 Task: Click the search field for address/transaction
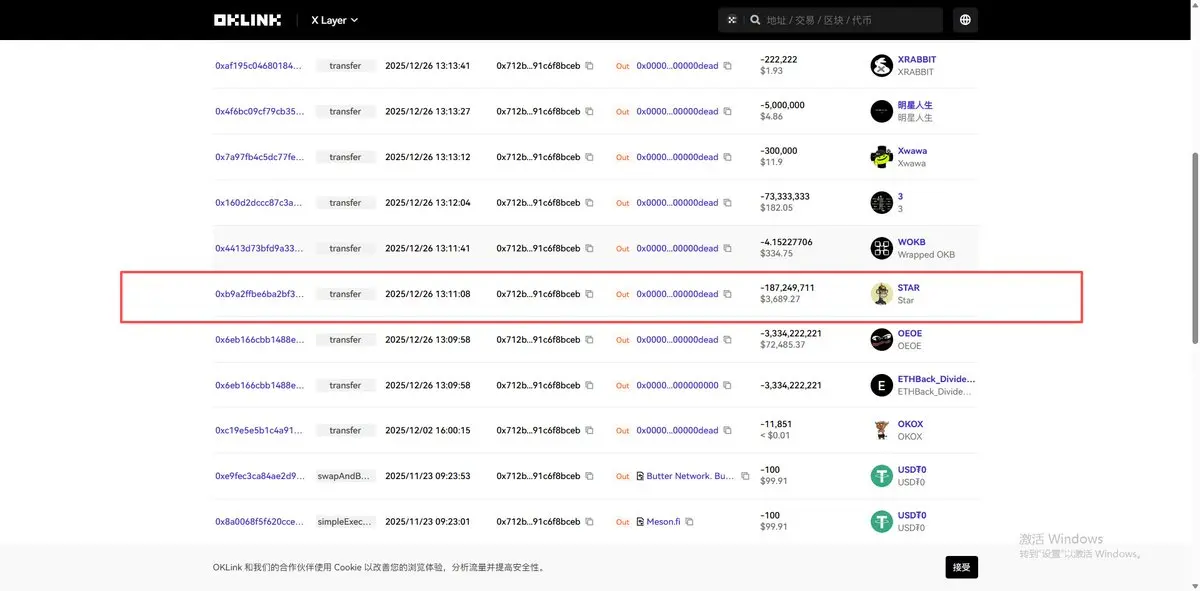point(851,20)
